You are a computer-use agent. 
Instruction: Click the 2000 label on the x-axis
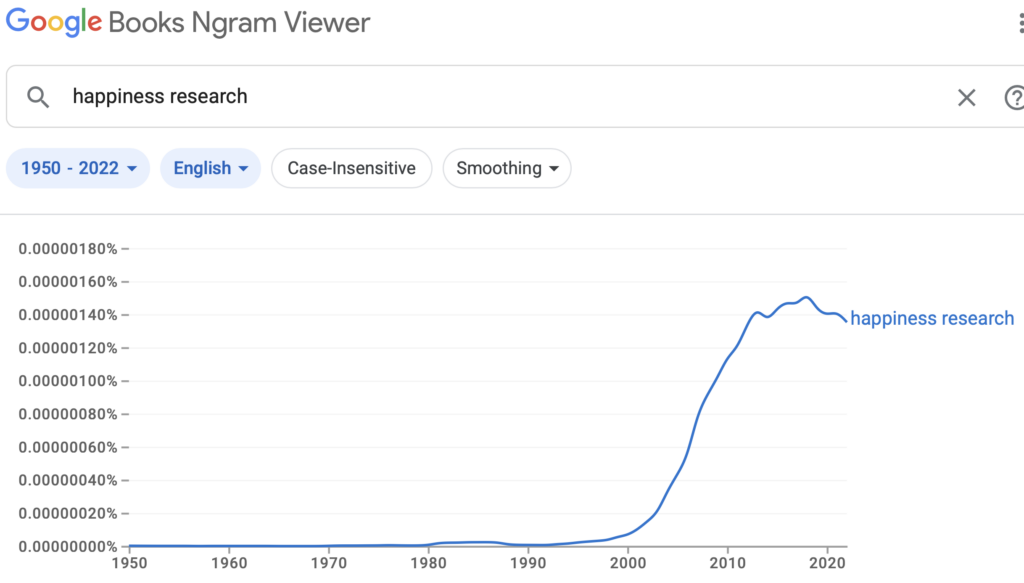click(628, 564)
